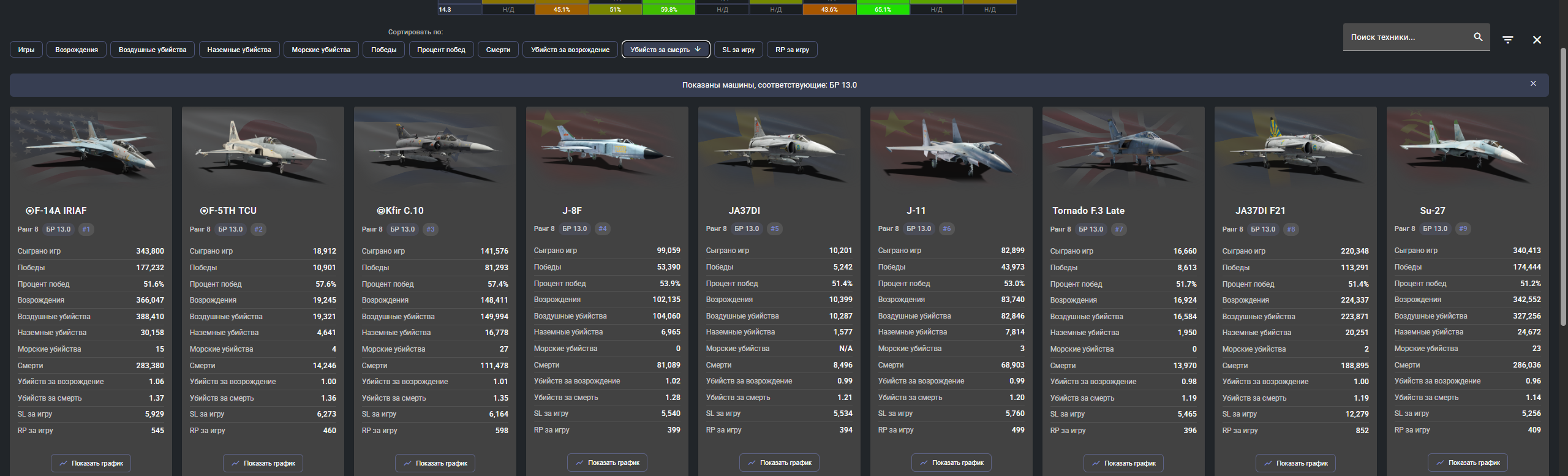The width and height of the screenshot is (1568, 476).
Task: Sort by Воздушные убийства
Action: click(x=153, y=50)
